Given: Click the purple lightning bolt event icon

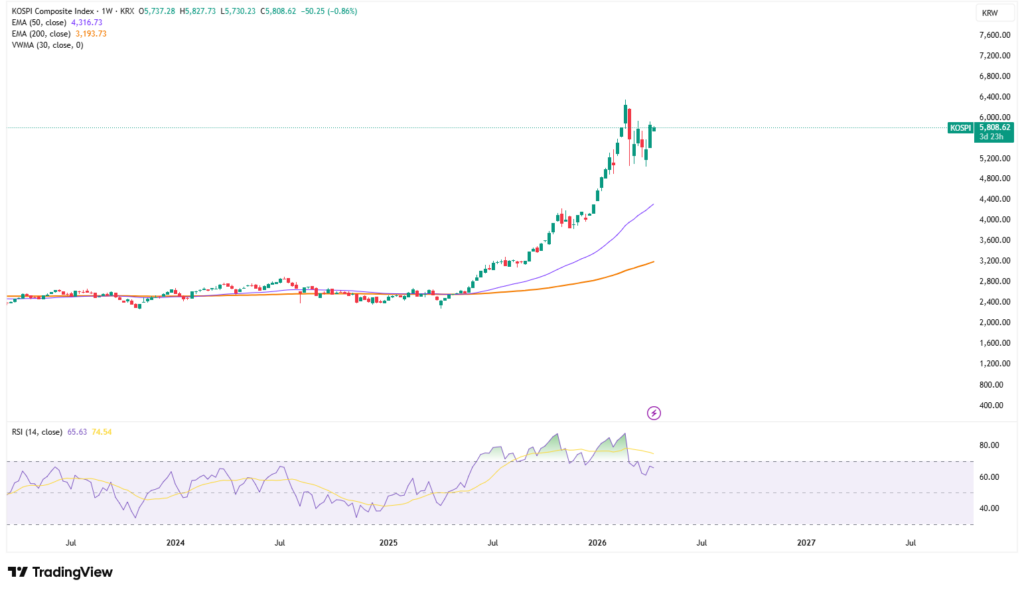Looking at the screenshot, I should [654, 412].
